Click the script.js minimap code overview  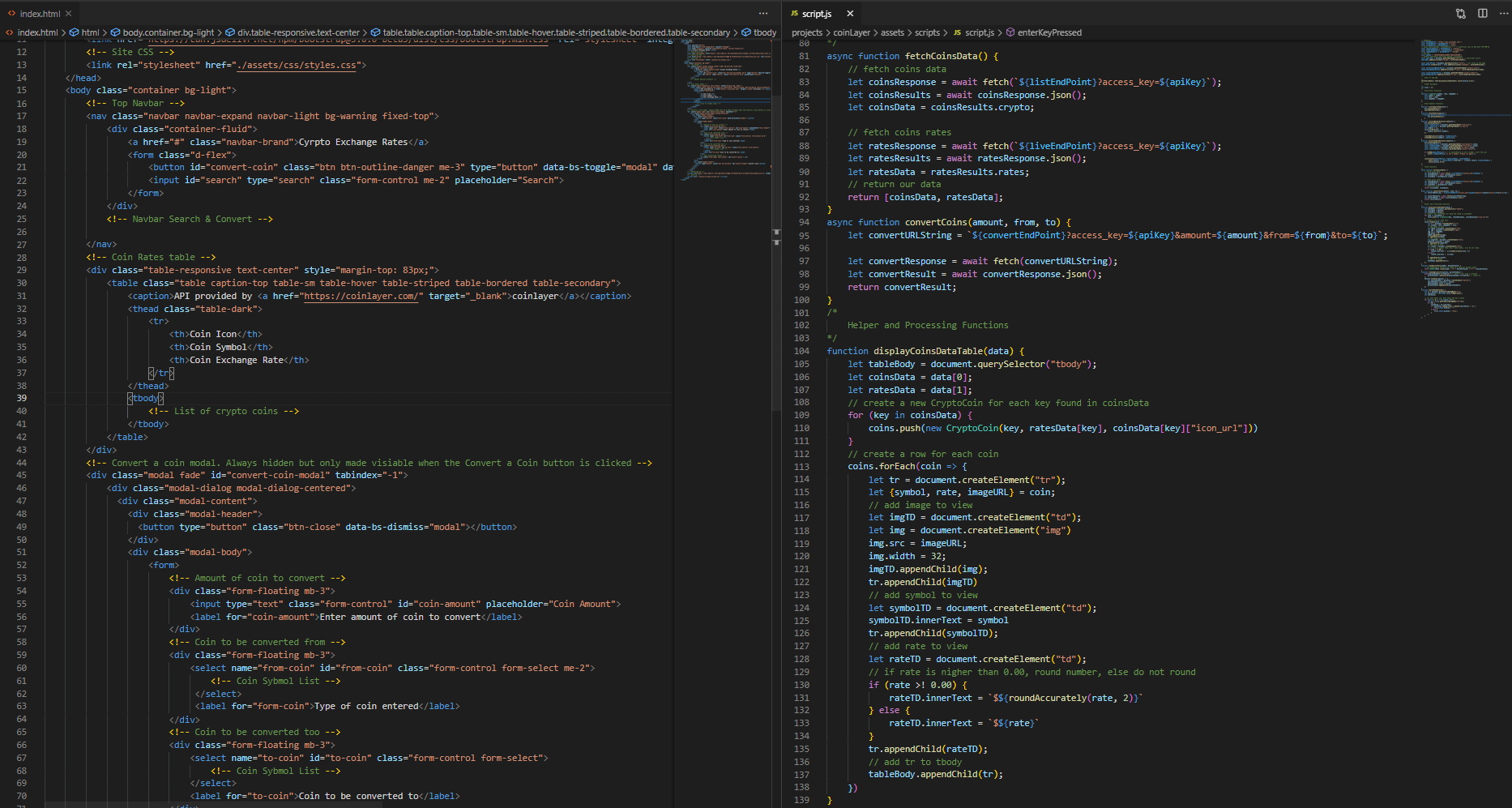(1465, 178)
